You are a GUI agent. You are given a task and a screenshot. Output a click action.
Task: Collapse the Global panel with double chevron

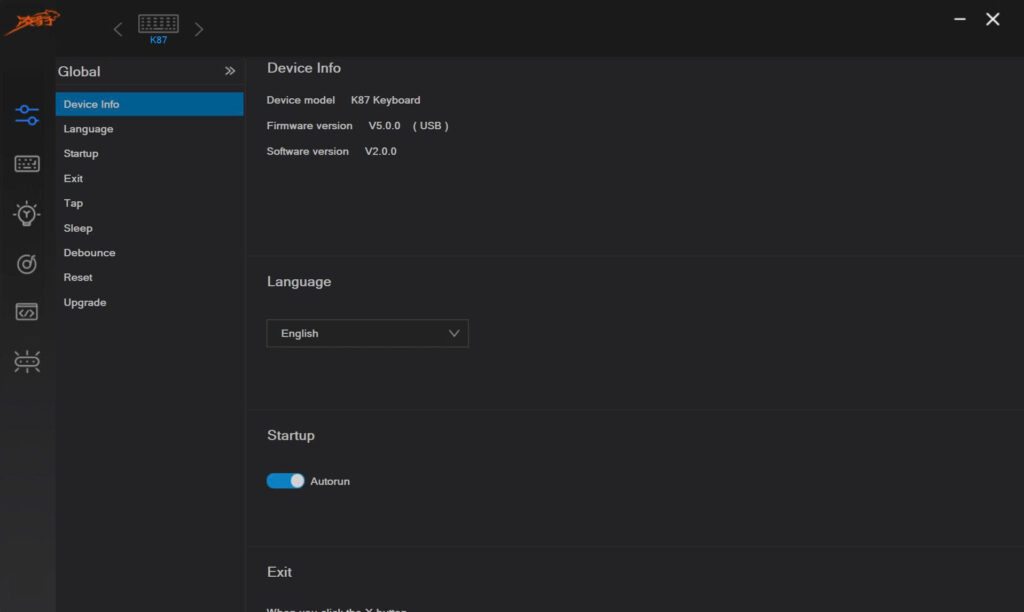pyautogui.click(x=230, y=71)
